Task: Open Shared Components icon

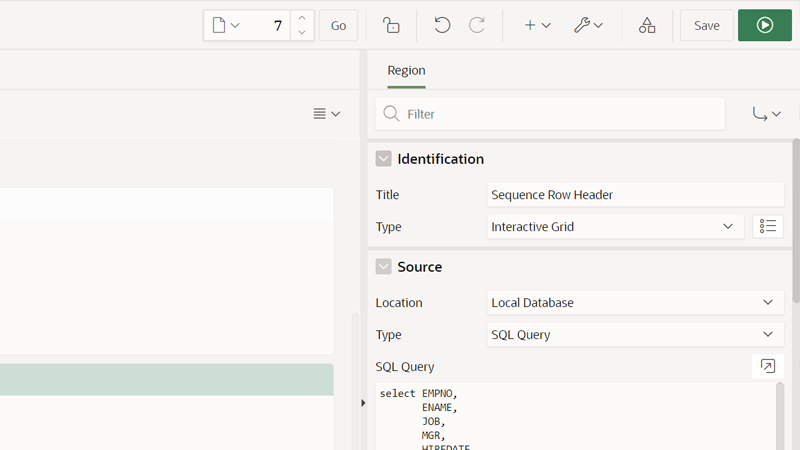Action: tap(647, 25)
